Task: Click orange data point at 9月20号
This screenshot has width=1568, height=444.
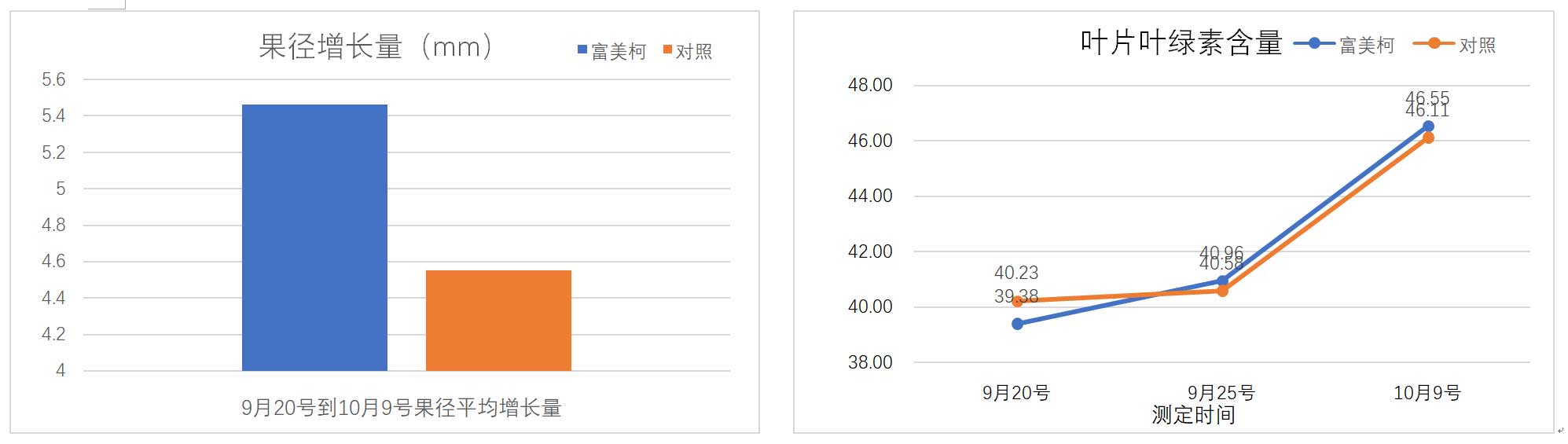Action: click(1017, 301)
